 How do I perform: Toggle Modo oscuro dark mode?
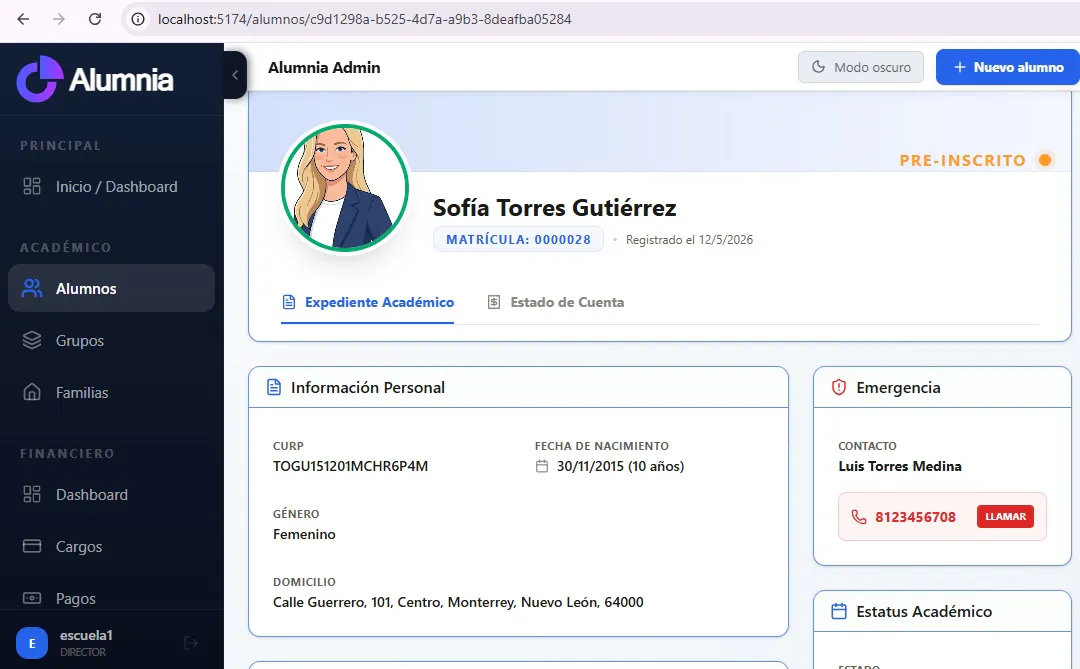(860, 68)
